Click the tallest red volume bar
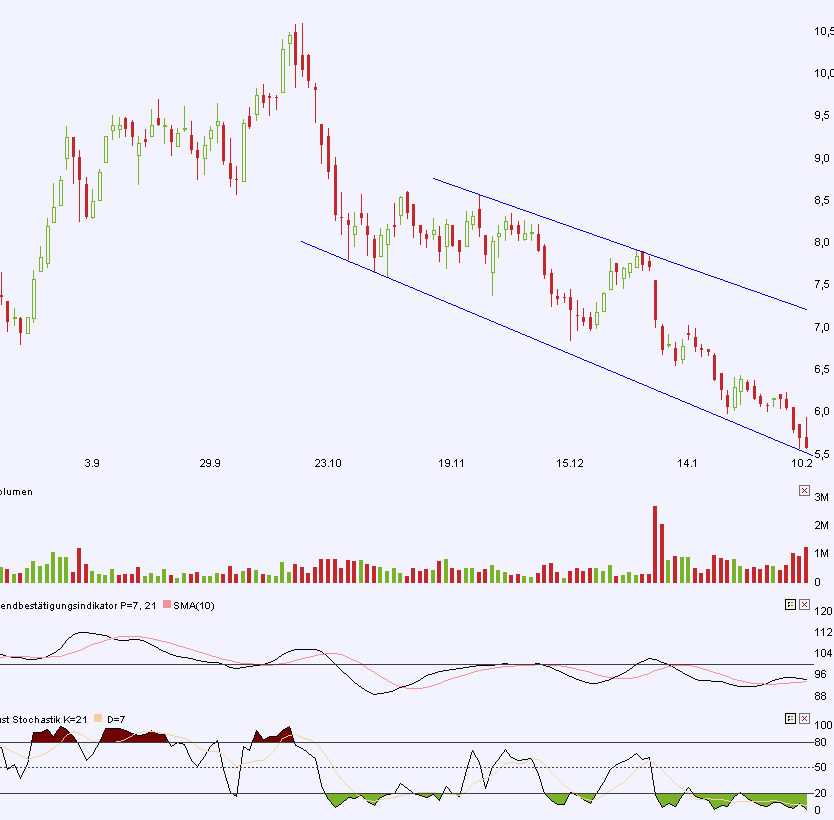 pos(655,544)
